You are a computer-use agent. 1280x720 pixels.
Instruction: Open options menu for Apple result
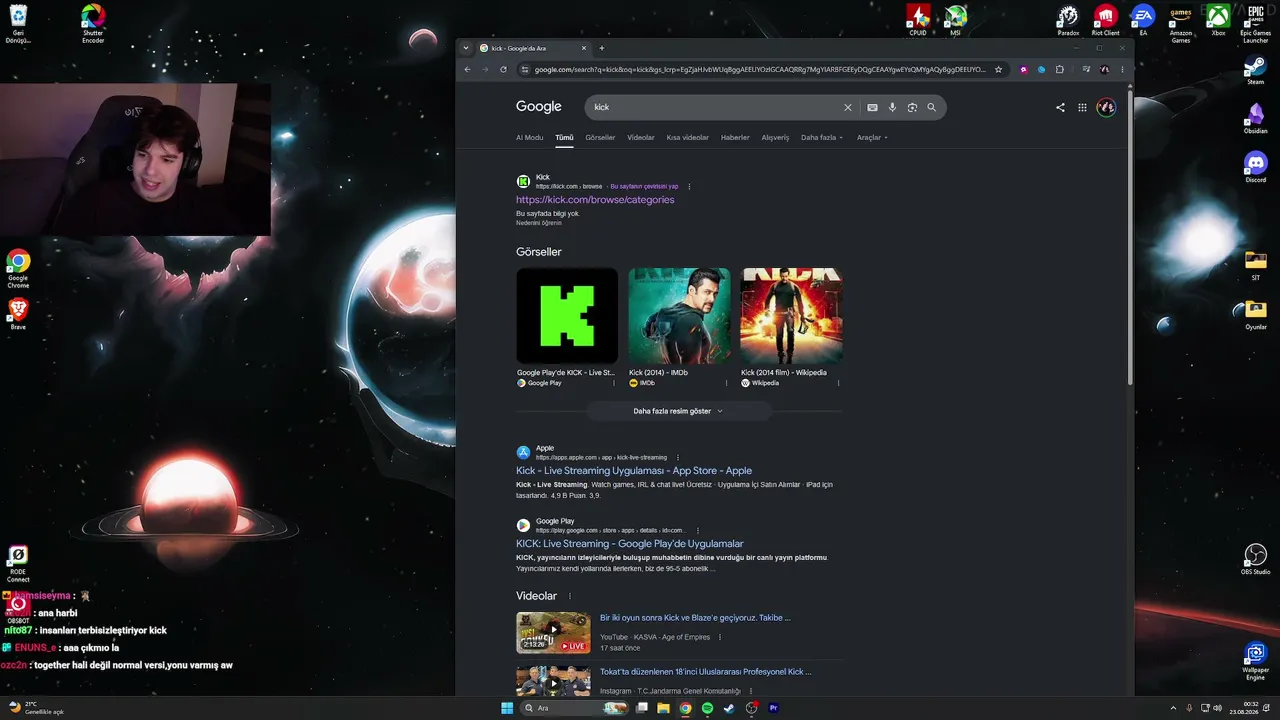coord(677,457)
